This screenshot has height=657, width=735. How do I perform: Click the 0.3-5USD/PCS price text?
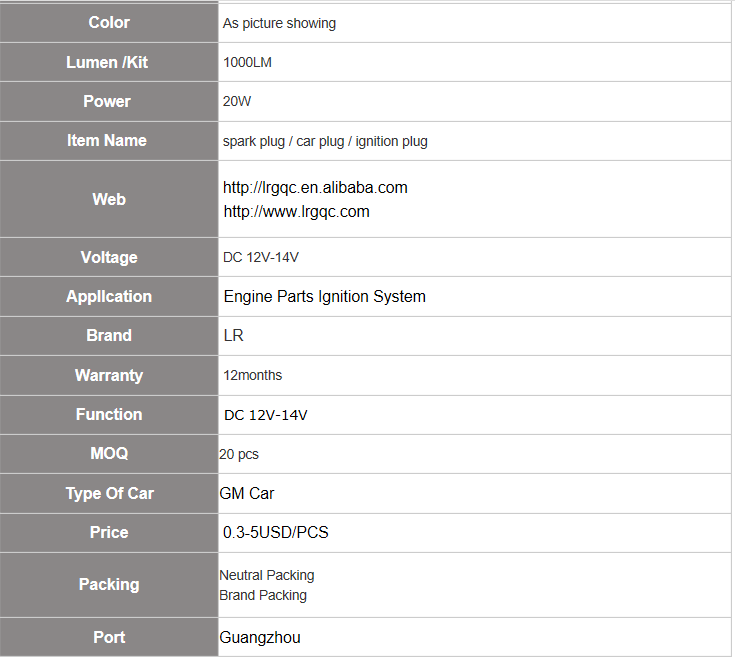[x=276, y=533]
